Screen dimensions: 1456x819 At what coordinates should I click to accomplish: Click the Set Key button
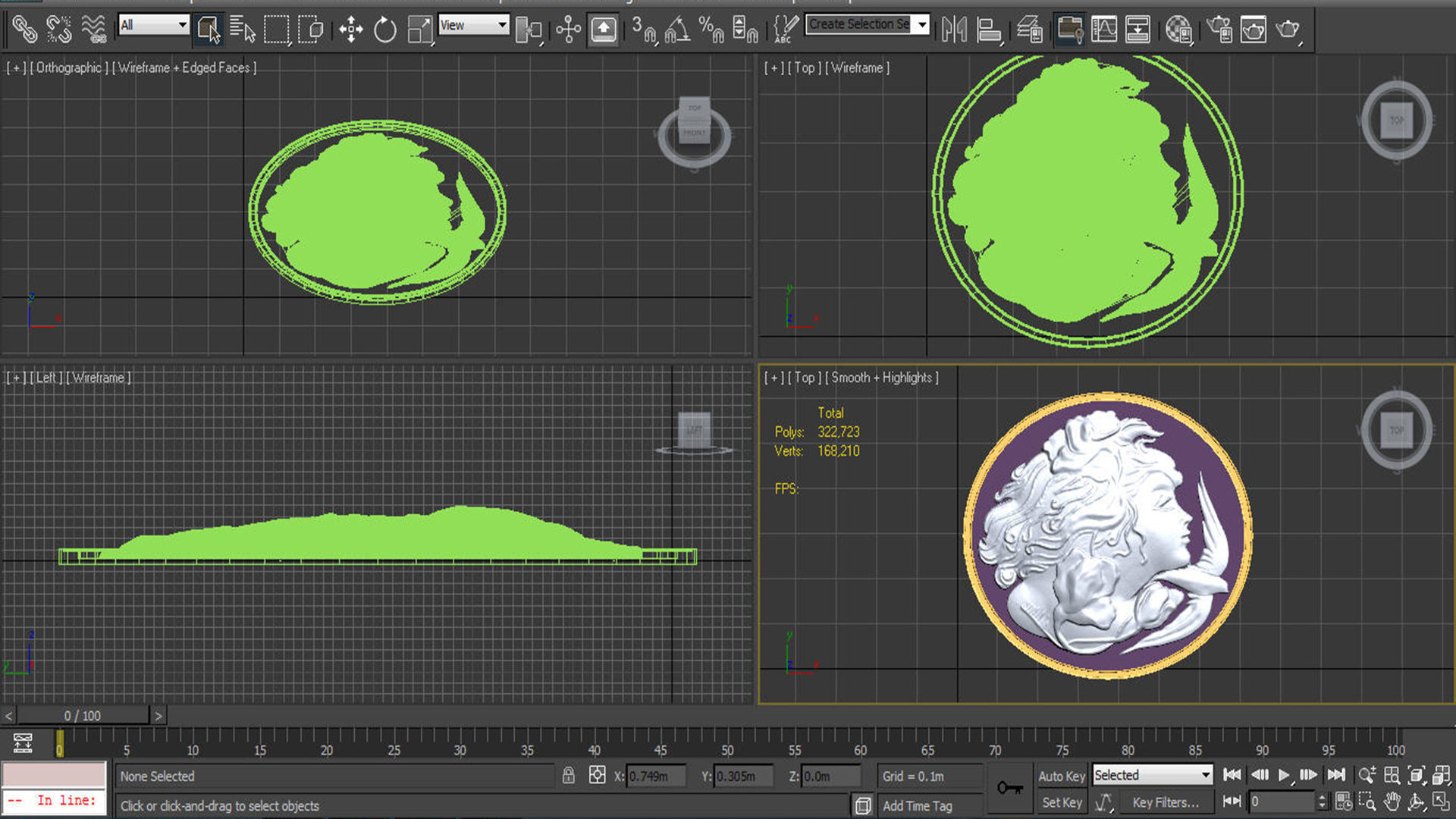(x=1061, y=802)
